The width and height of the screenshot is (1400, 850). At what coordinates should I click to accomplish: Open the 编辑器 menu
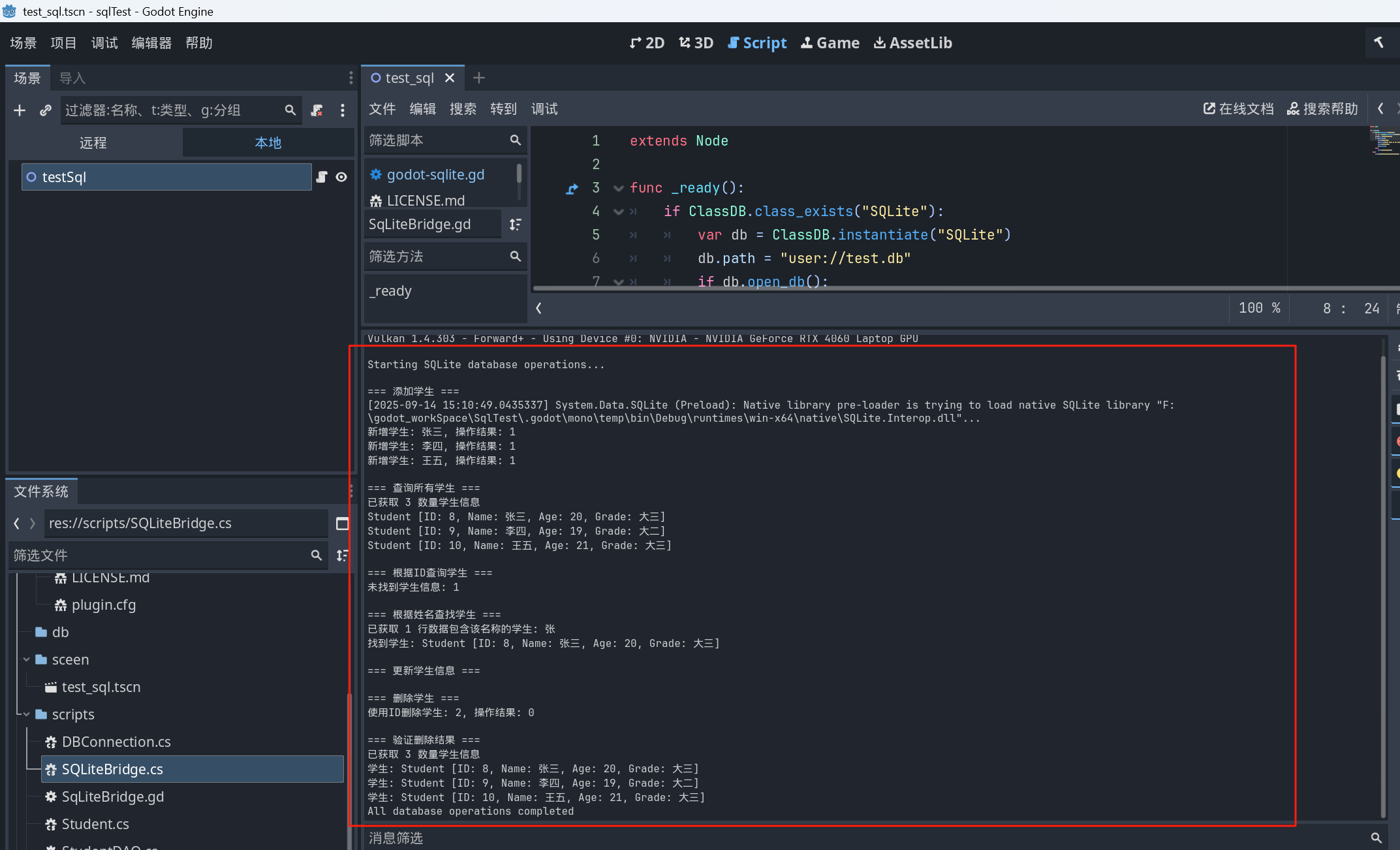coord(151,43)
